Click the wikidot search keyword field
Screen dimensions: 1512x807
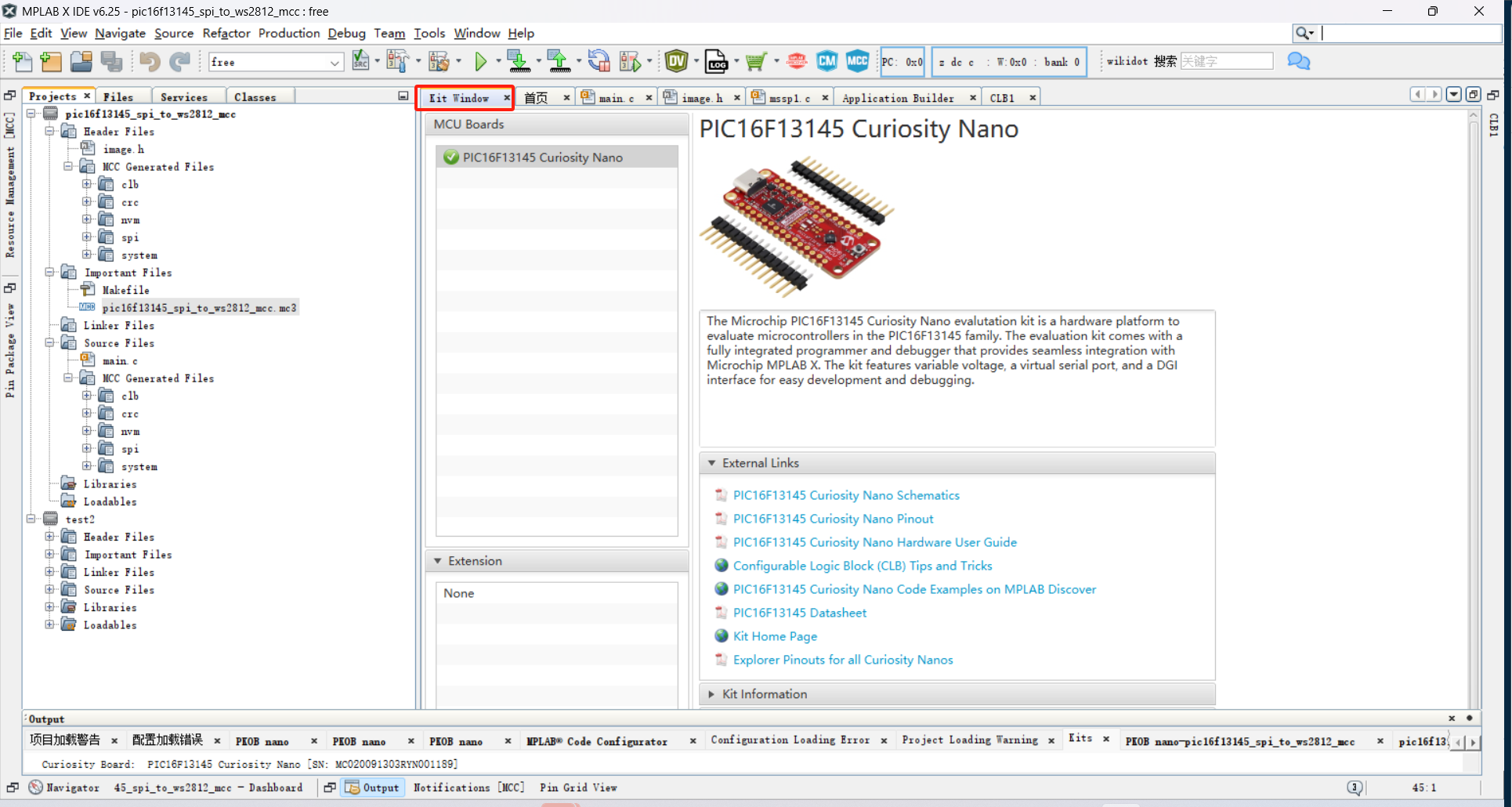pos(1226,61)
